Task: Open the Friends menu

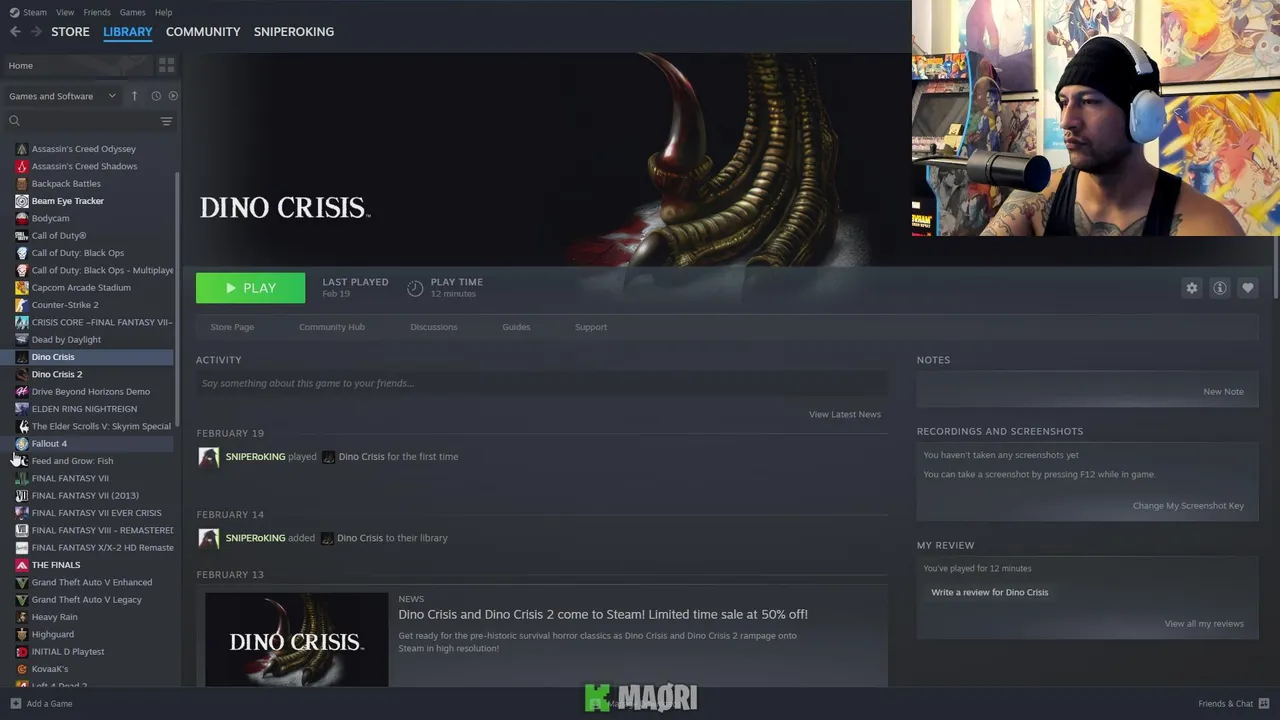Action: click(x=97, y=12)
